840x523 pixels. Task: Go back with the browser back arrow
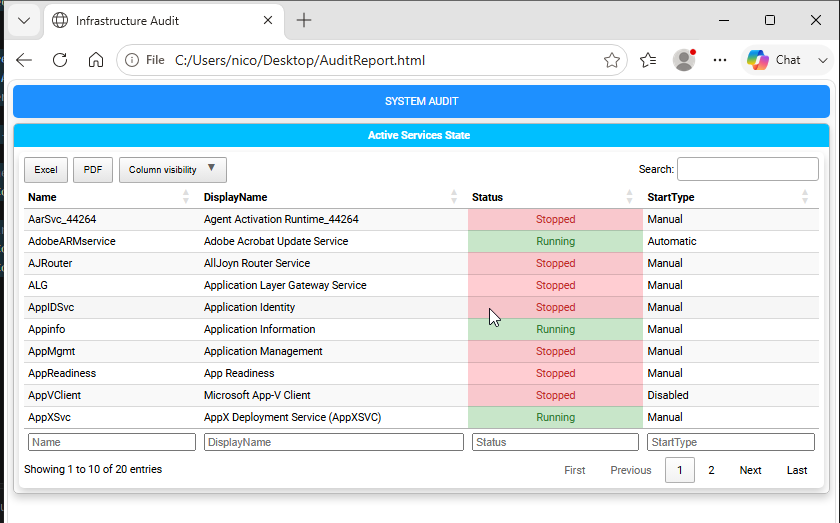click(24, 60)
